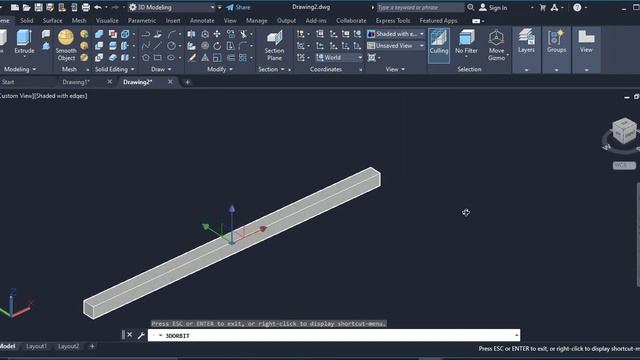This screenshot has height=360, width=640.
Task: Expand the Solid Editing panel
Action: (114, 69)
